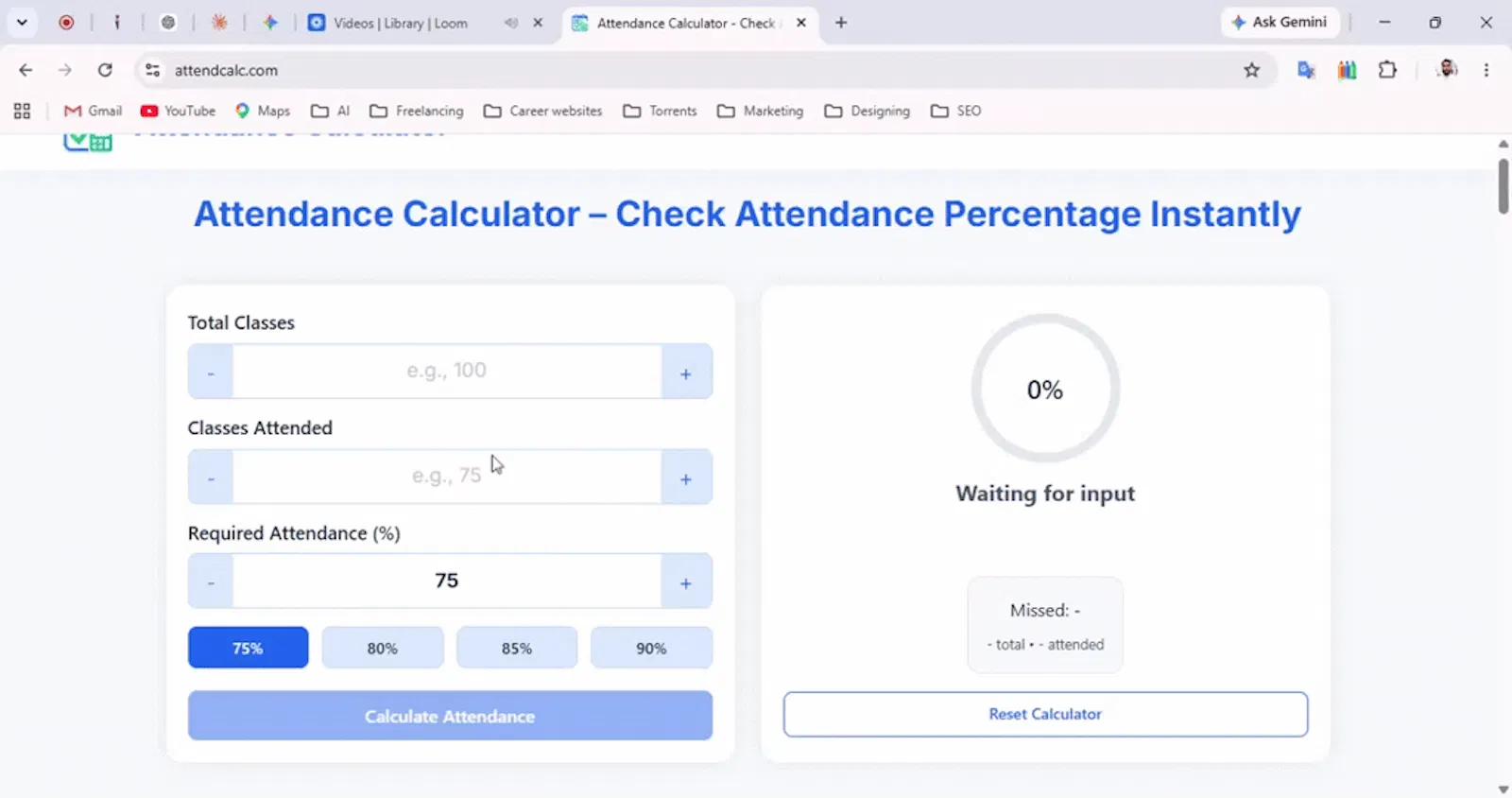Image resolution: width=1512 pixels, height=798 pixels.
Task: Open the tab search dropdown arrow
Action: (22, 22)
